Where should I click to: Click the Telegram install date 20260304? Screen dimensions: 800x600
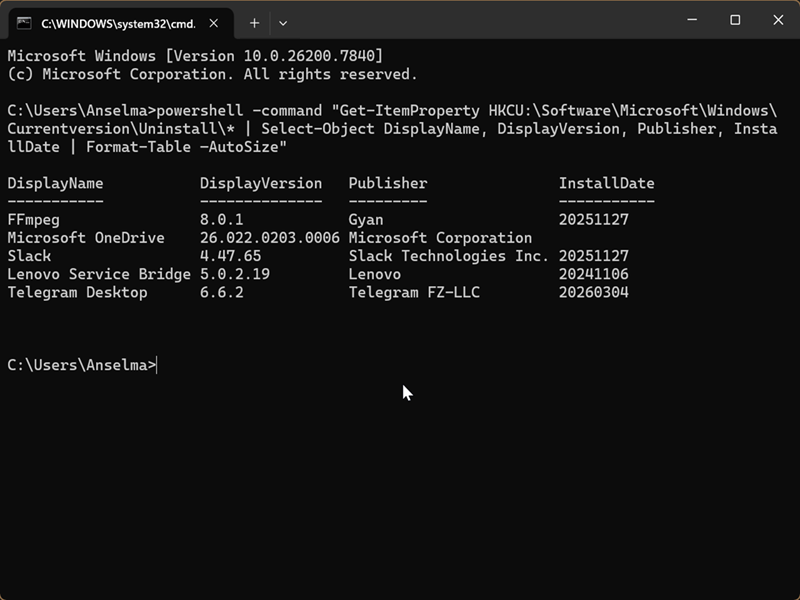coord(594,293)
